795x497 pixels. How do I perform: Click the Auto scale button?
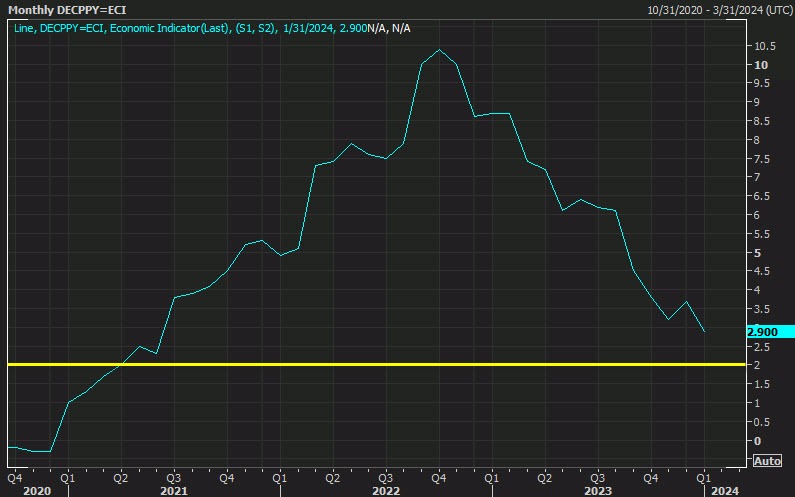(765, 461)
